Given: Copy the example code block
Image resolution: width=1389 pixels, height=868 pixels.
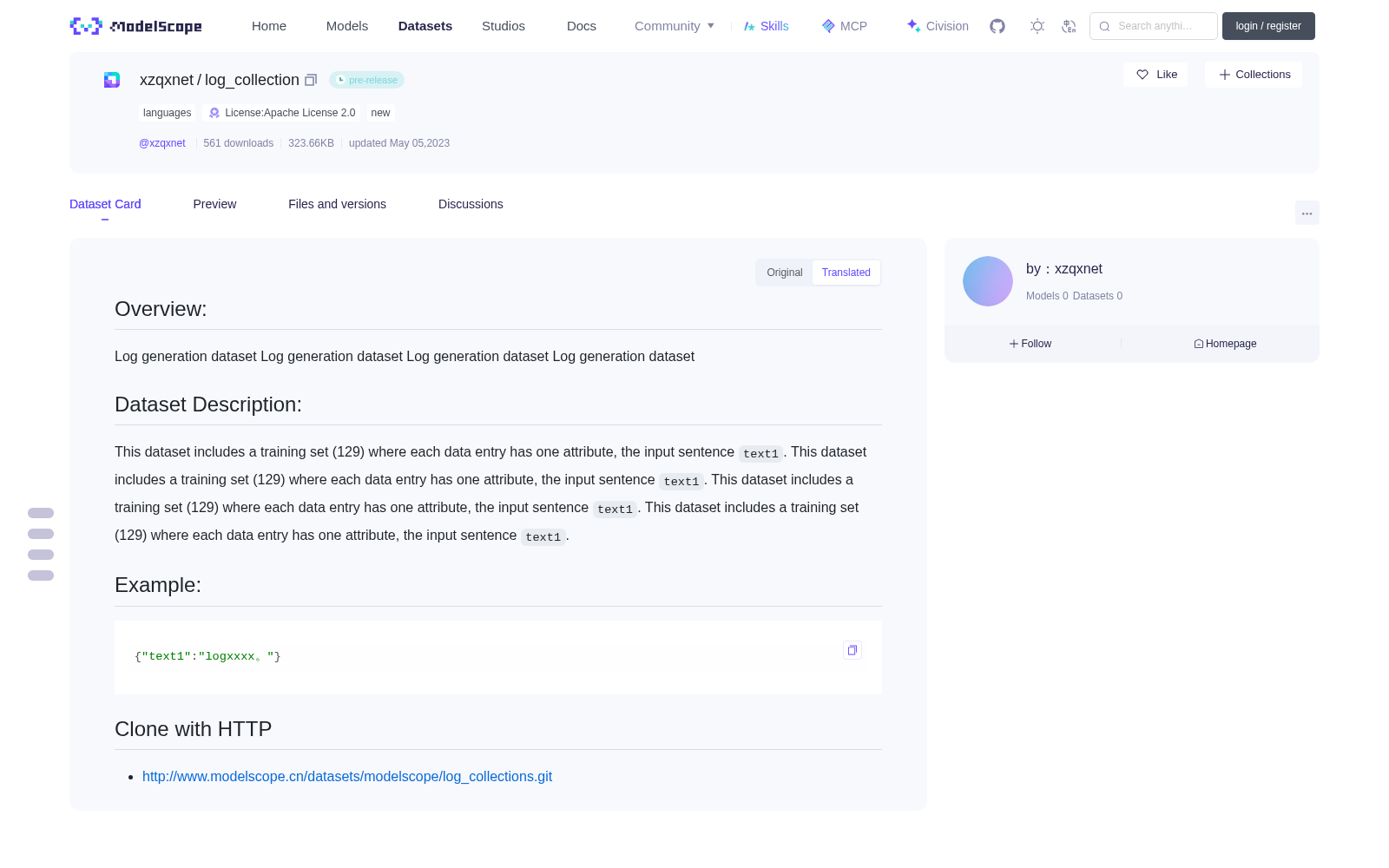Looking at the screenshot, I should click(x=852, y=650).
